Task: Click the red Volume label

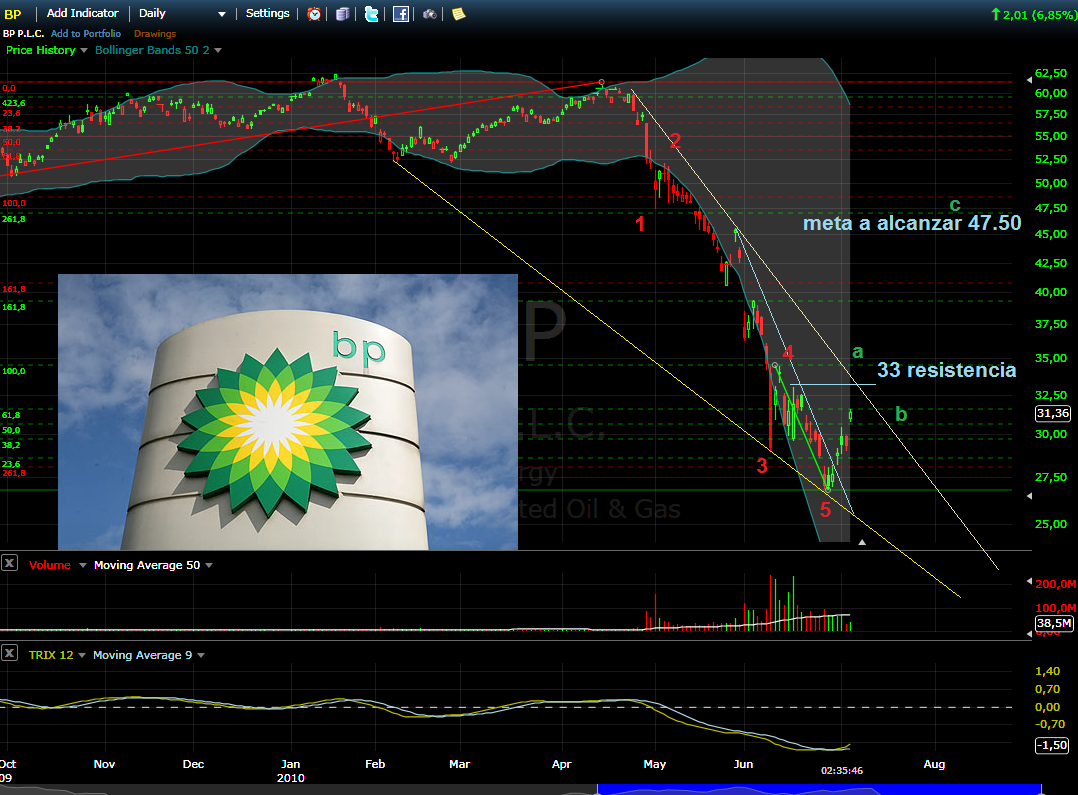Action: [50, 565]
